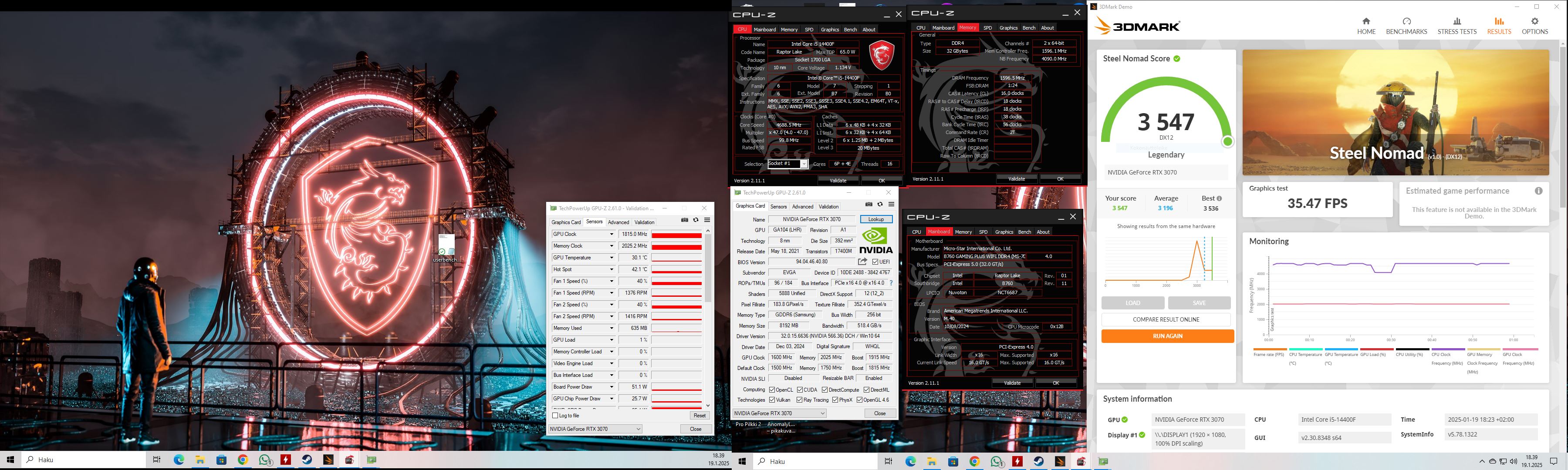This screenshot has width=1568, height=470.
Task: Click green check beside GPU in System information
Action: pyautogui.click(x=1125, y=420)
